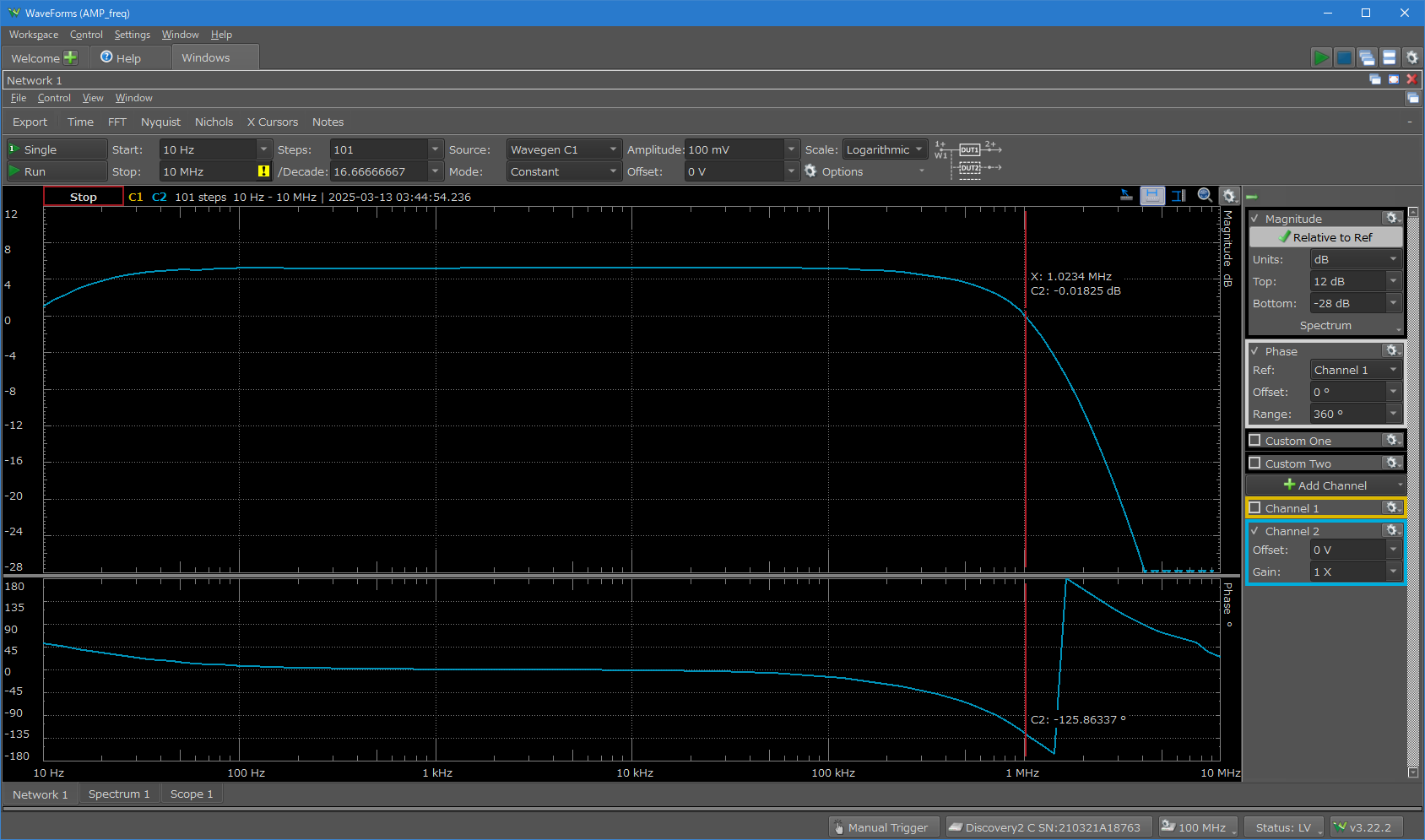Click the blue Stop All square icon

(x=1344, y=57)
